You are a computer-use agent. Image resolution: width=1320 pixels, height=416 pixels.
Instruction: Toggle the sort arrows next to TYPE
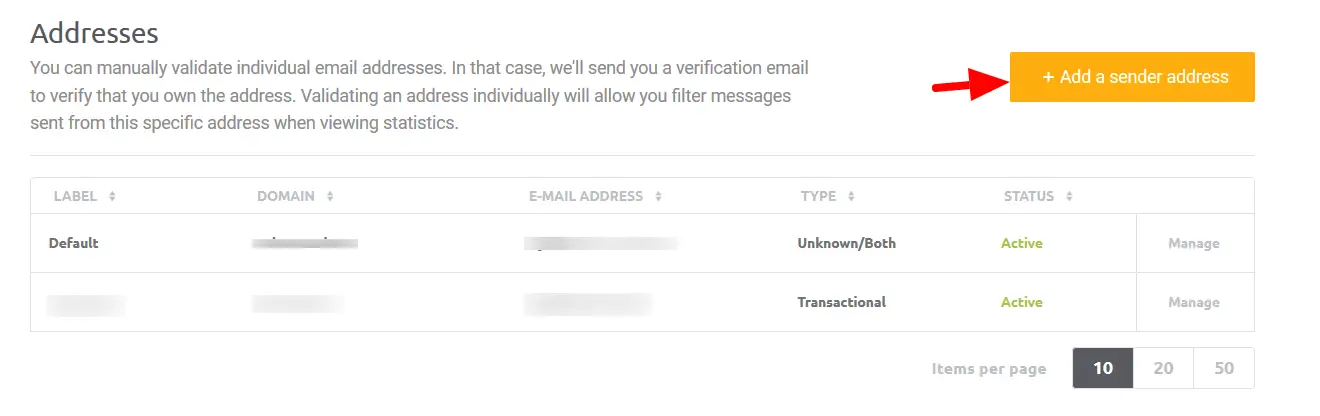851,197
